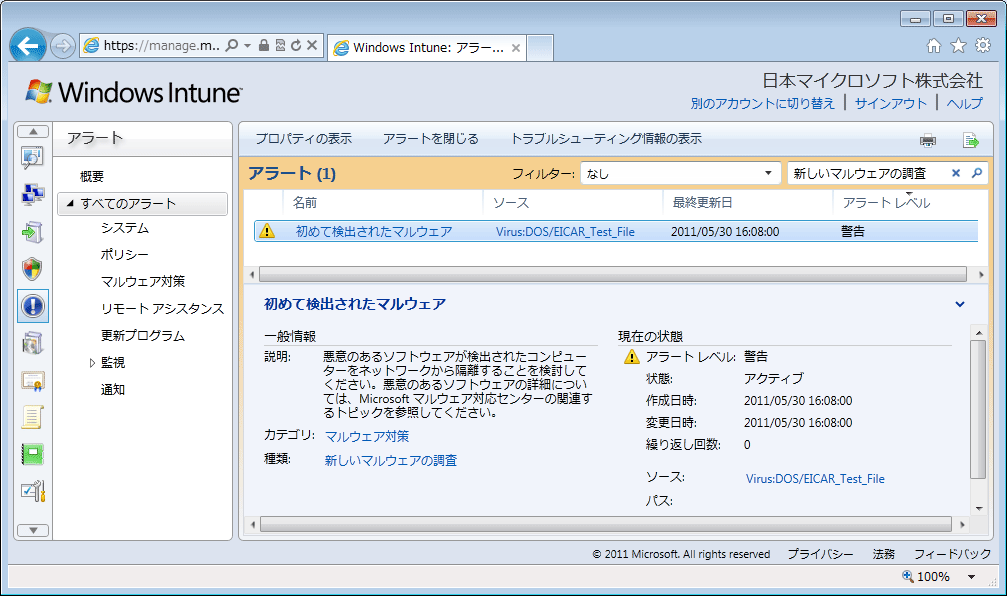
Task: Open Favorites star icon
Action: [x=958, y=46]
